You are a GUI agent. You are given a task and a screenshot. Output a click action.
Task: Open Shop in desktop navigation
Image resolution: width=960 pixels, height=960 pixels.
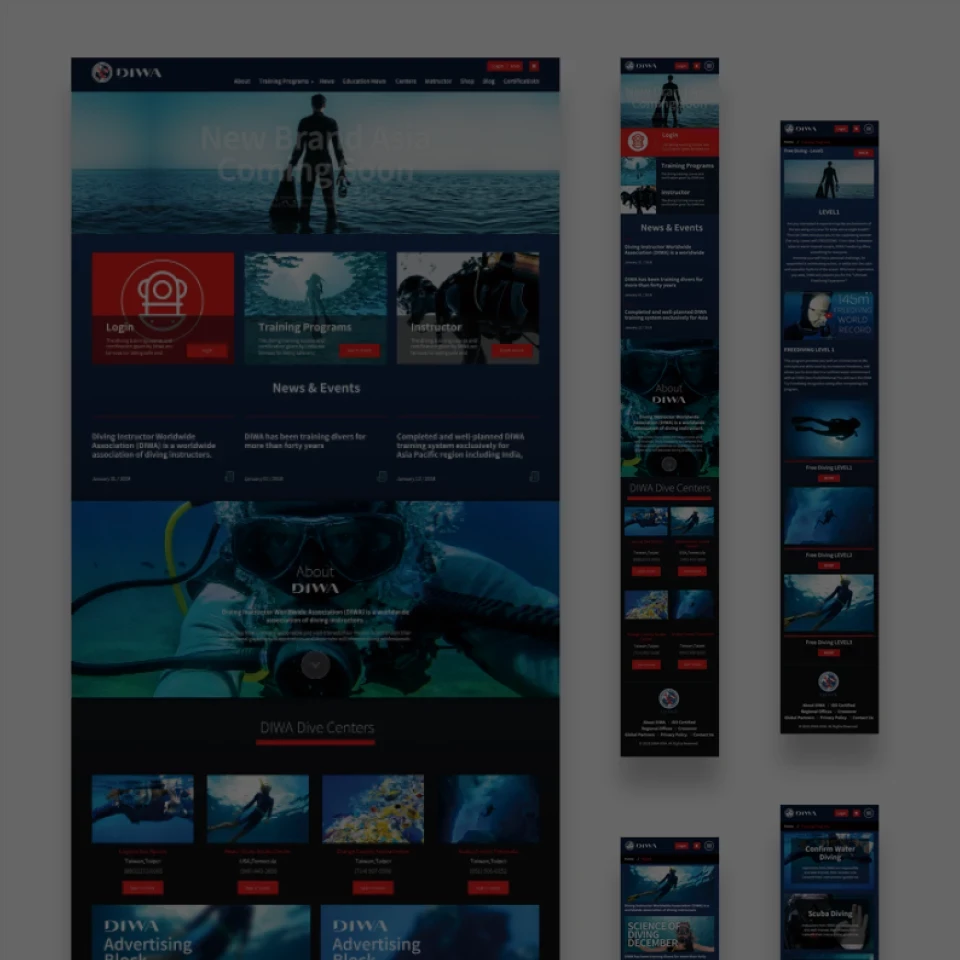click(467, 81)
